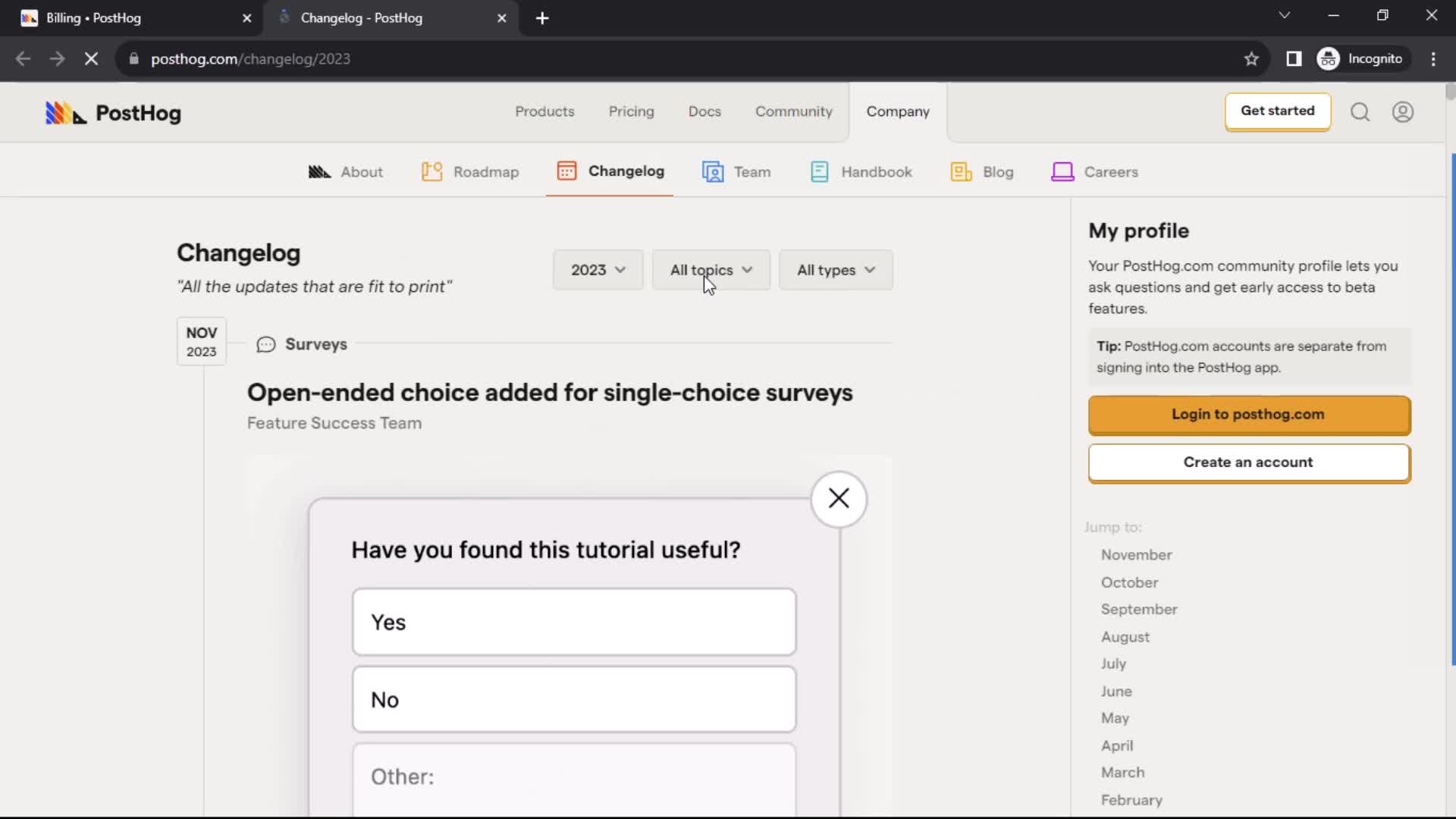
Task: View site security lock info
Action: pos(134,59)
